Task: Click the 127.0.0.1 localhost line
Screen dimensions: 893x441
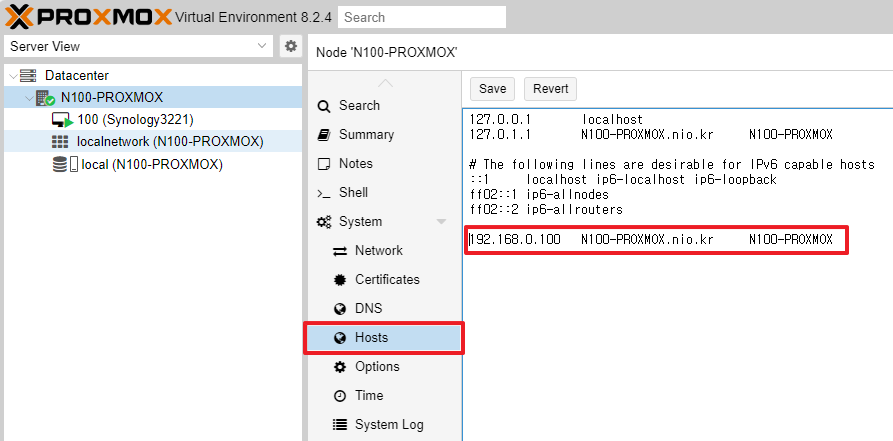Action: 556,120
